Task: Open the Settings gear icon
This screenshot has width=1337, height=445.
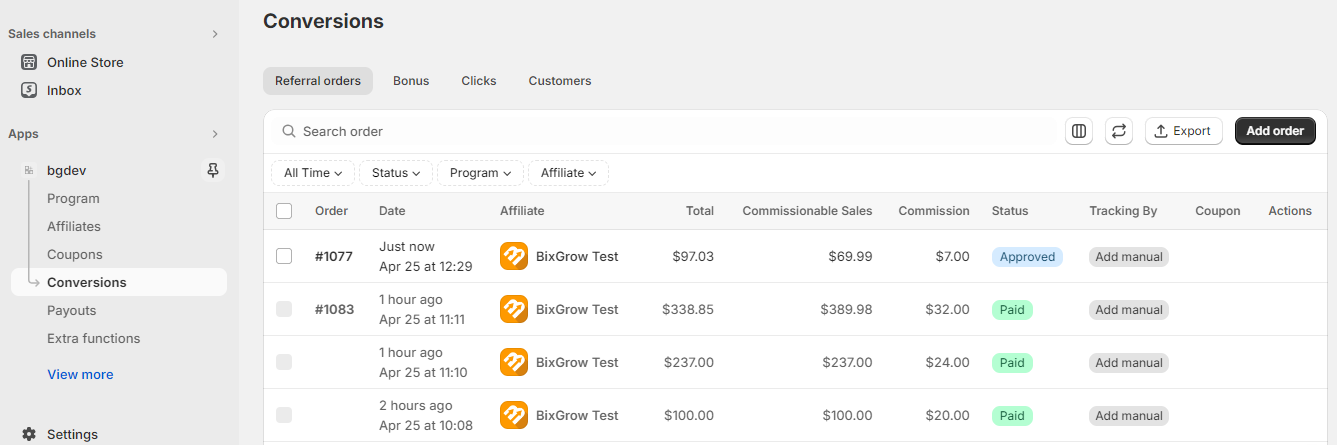Action: [29, 434]
